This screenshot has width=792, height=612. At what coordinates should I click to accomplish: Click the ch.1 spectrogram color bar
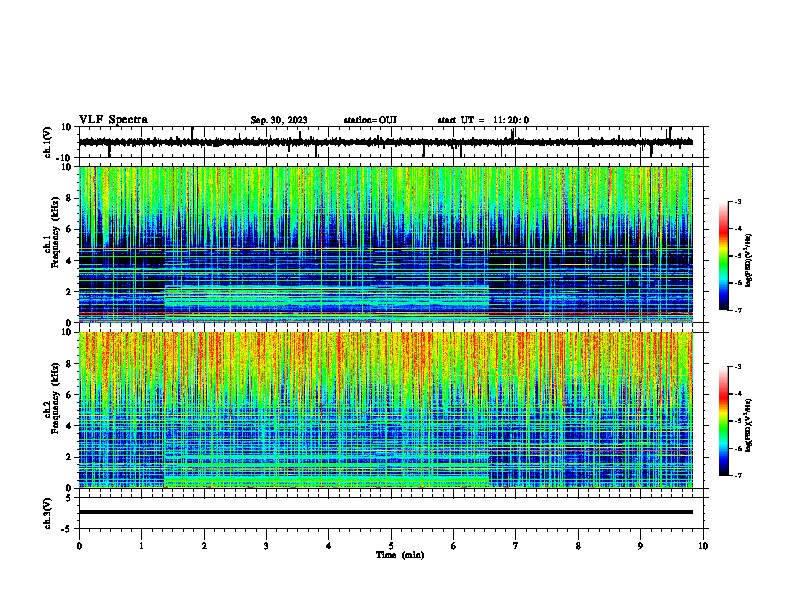click(723, 256)
